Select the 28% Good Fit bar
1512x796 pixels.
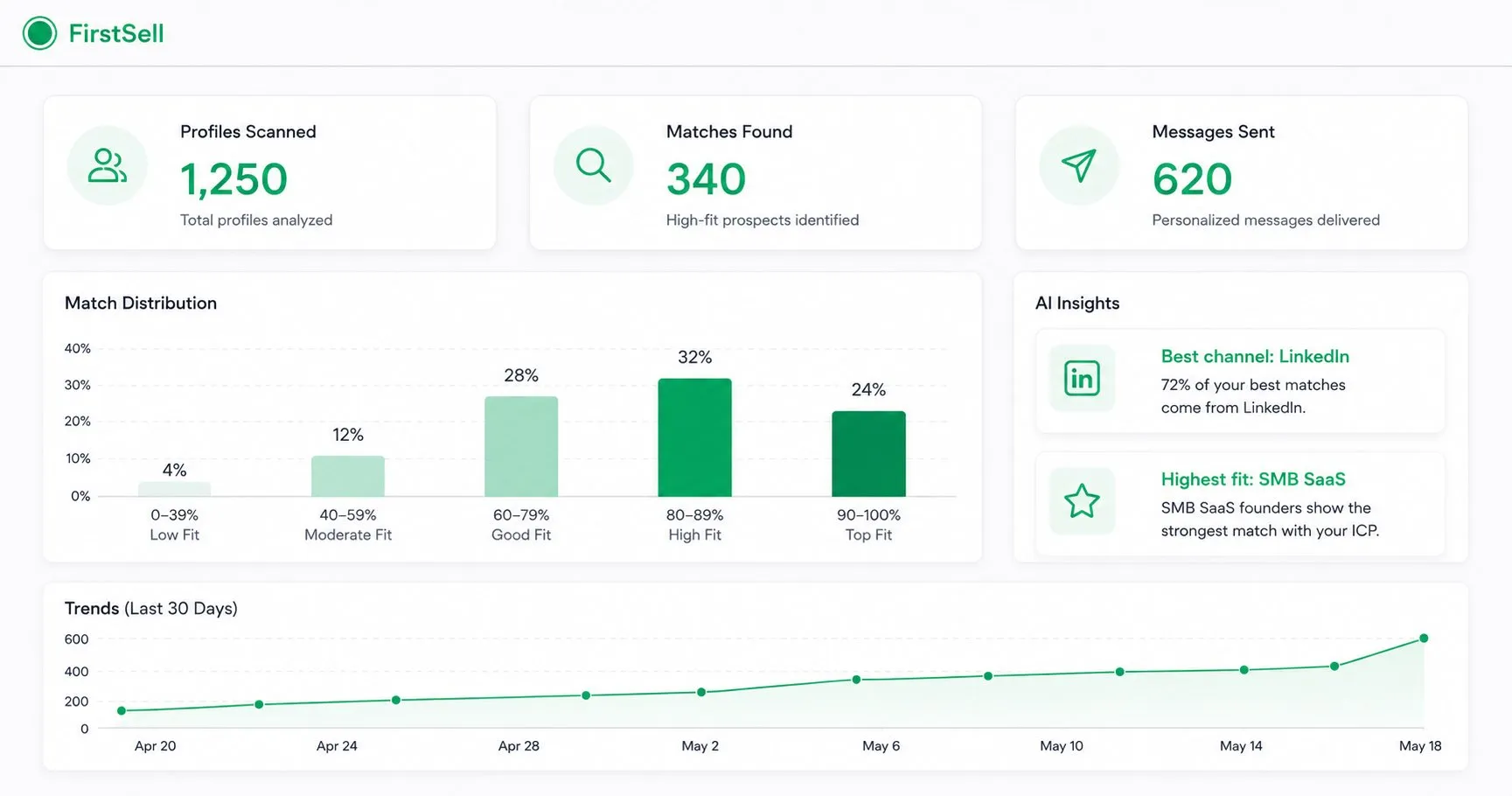(521, 446)
